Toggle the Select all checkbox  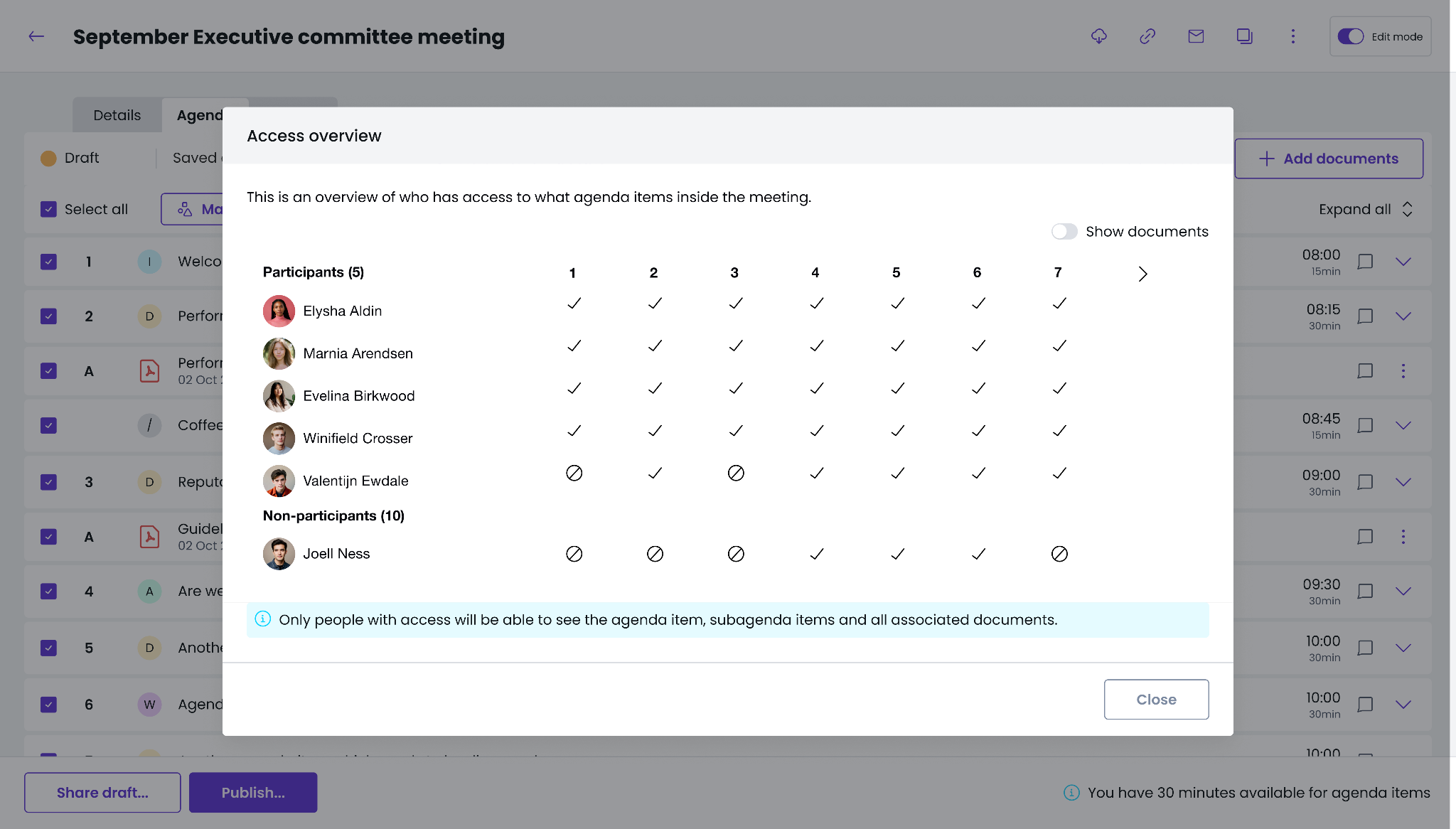click(48, 209)
